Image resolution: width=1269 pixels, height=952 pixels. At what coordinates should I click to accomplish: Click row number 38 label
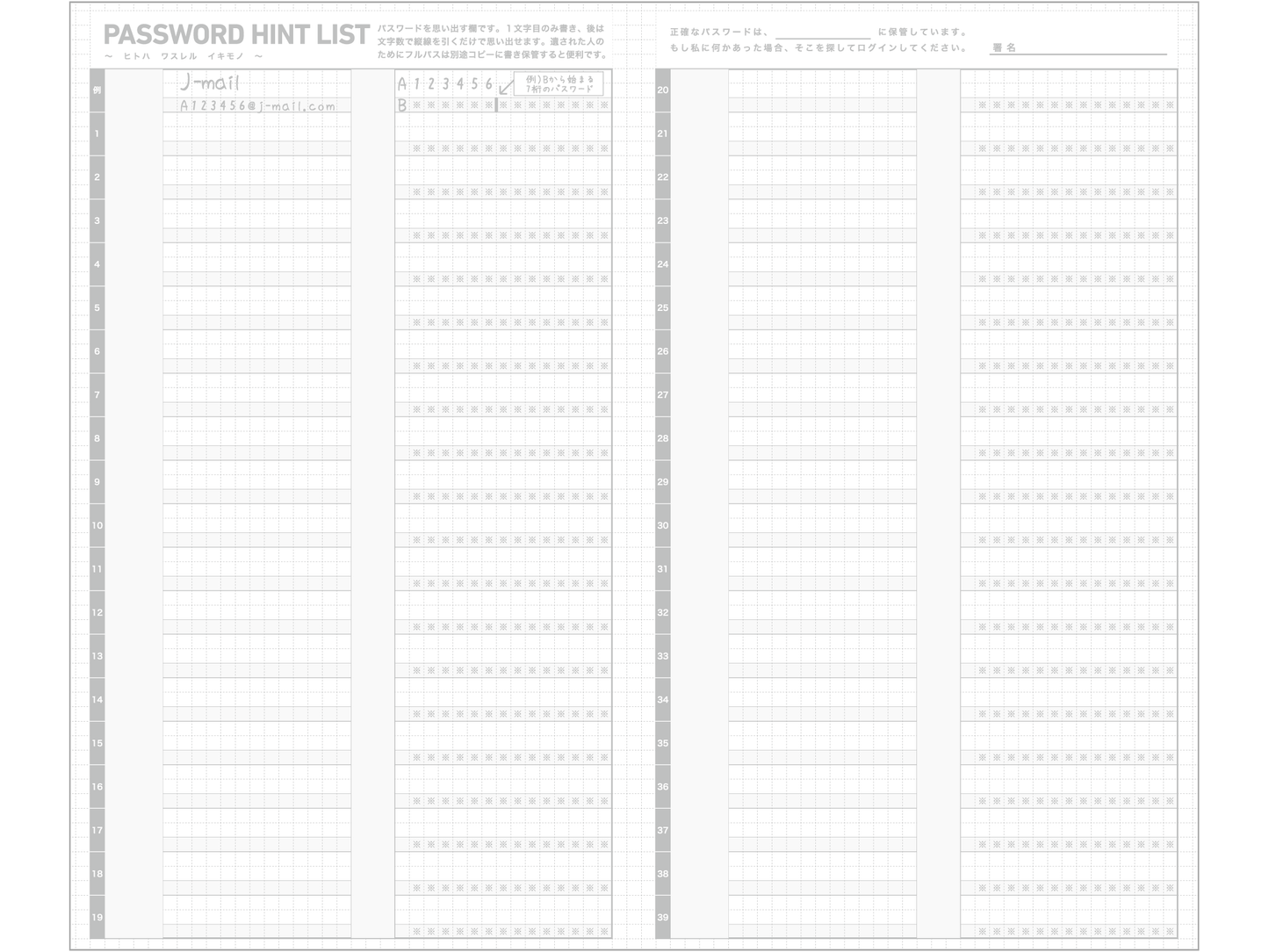[x=663, y=874]
